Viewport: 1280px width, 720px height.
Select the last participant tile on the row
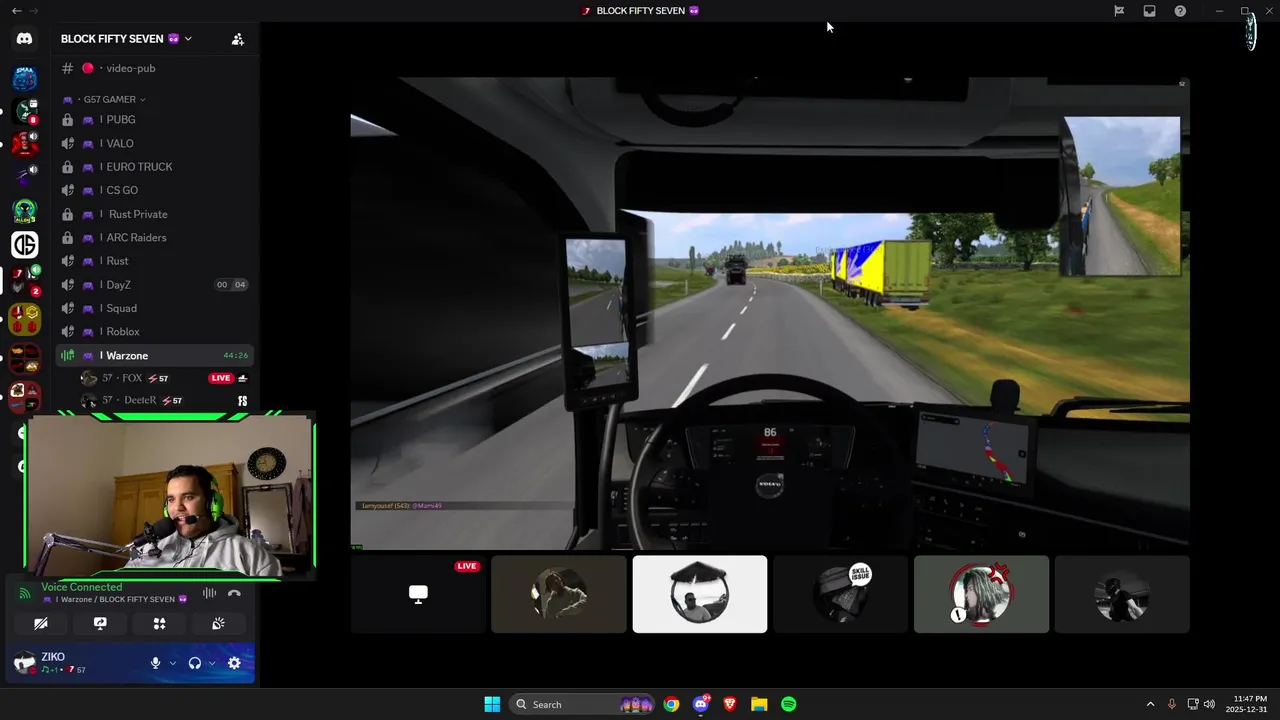pyautogui.click(x=1122, y=594)
